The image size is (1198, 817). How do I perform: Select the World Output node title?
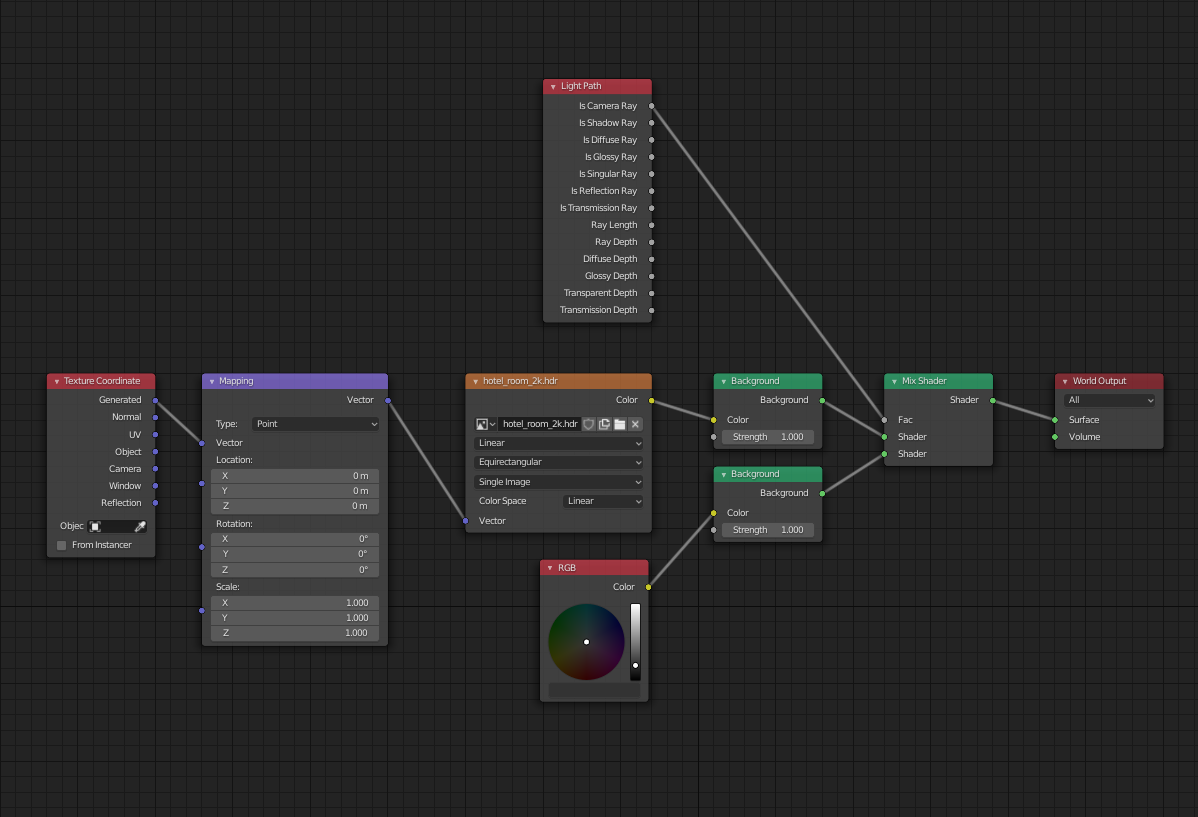click(x=1099, y=381)
